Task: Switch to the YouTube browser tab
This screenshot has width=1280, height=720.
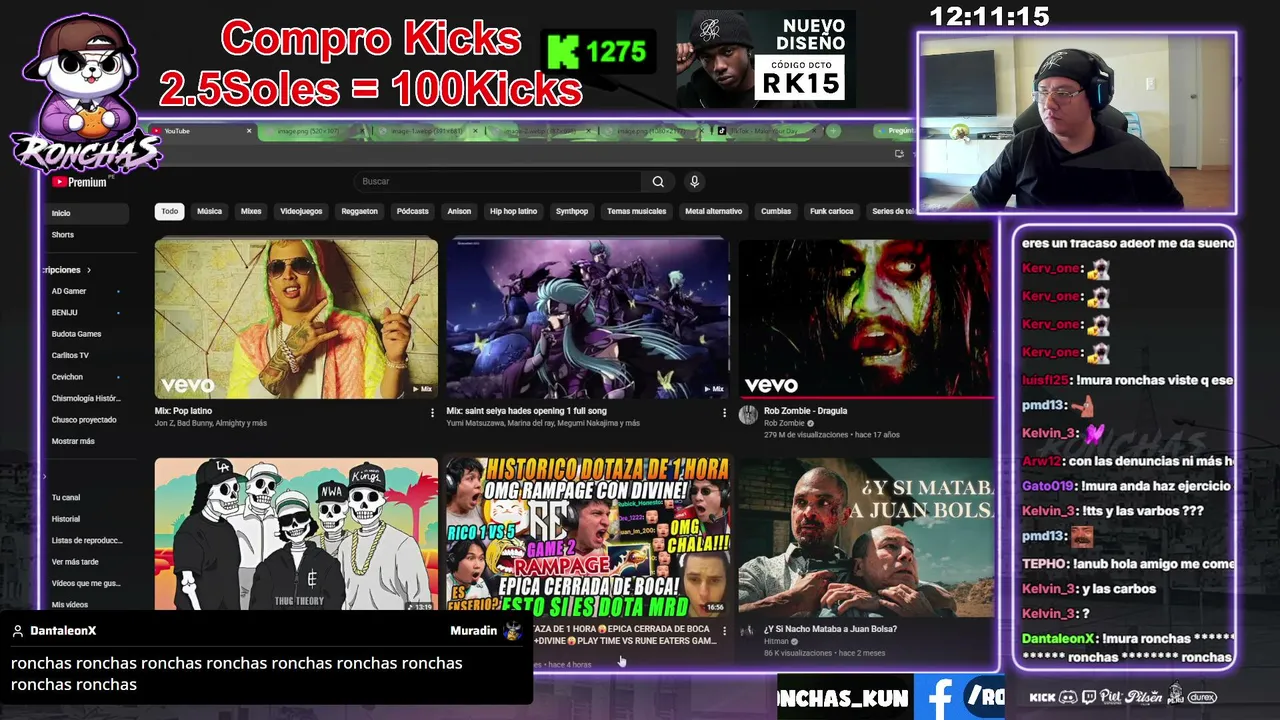Action: tap(202, 131)
